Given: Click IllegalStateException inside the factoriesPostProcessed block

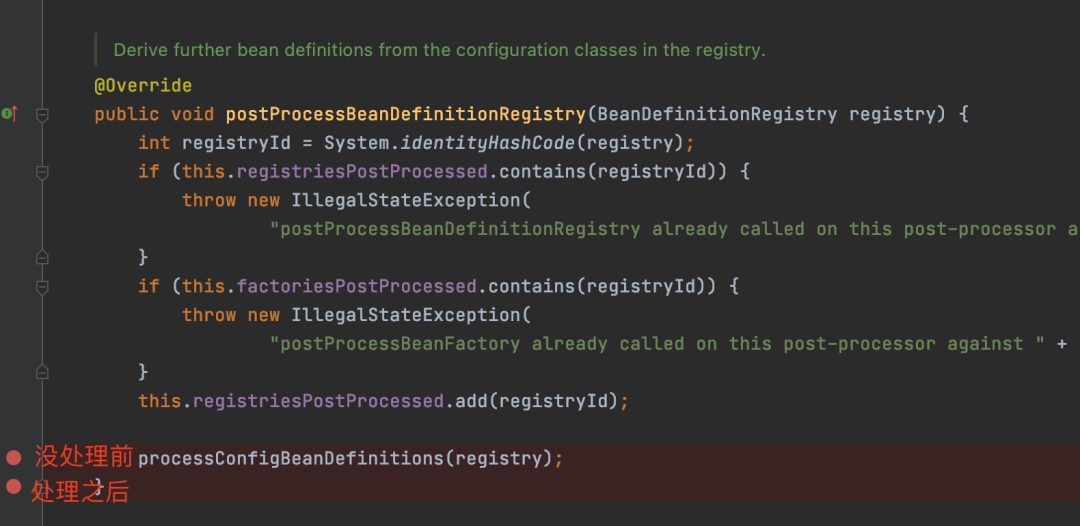Looking at the screenshot, I should coord(406,315).
